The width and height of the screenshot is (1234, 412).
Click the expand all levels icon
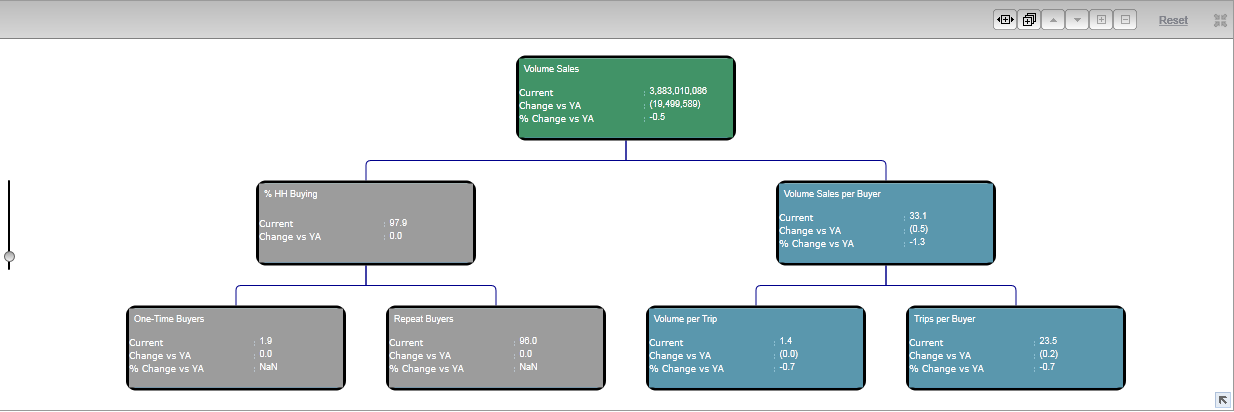click(1028, 20)
